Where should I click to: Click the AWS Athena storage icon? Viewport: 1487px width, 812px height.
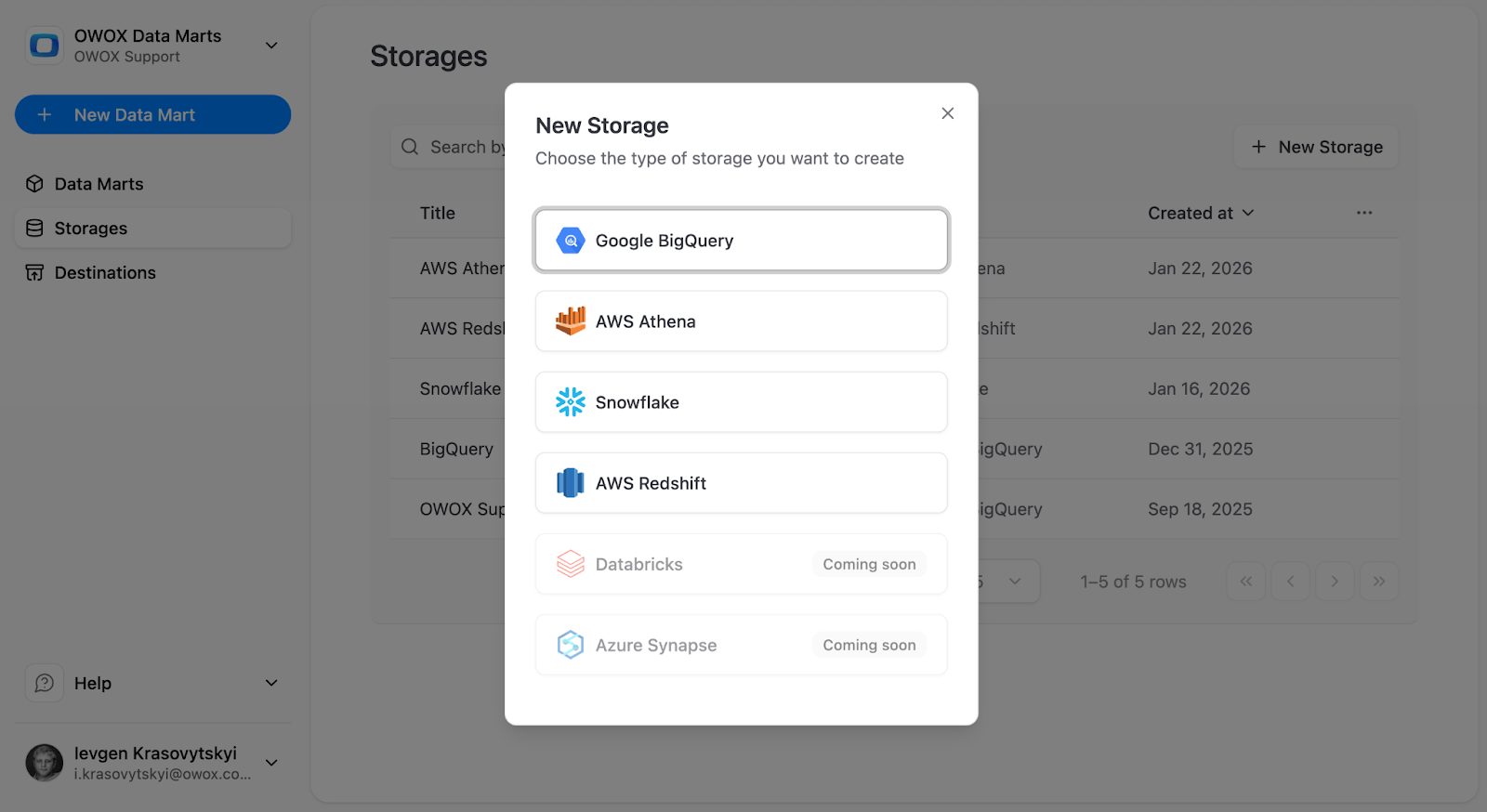coord(569,321)
